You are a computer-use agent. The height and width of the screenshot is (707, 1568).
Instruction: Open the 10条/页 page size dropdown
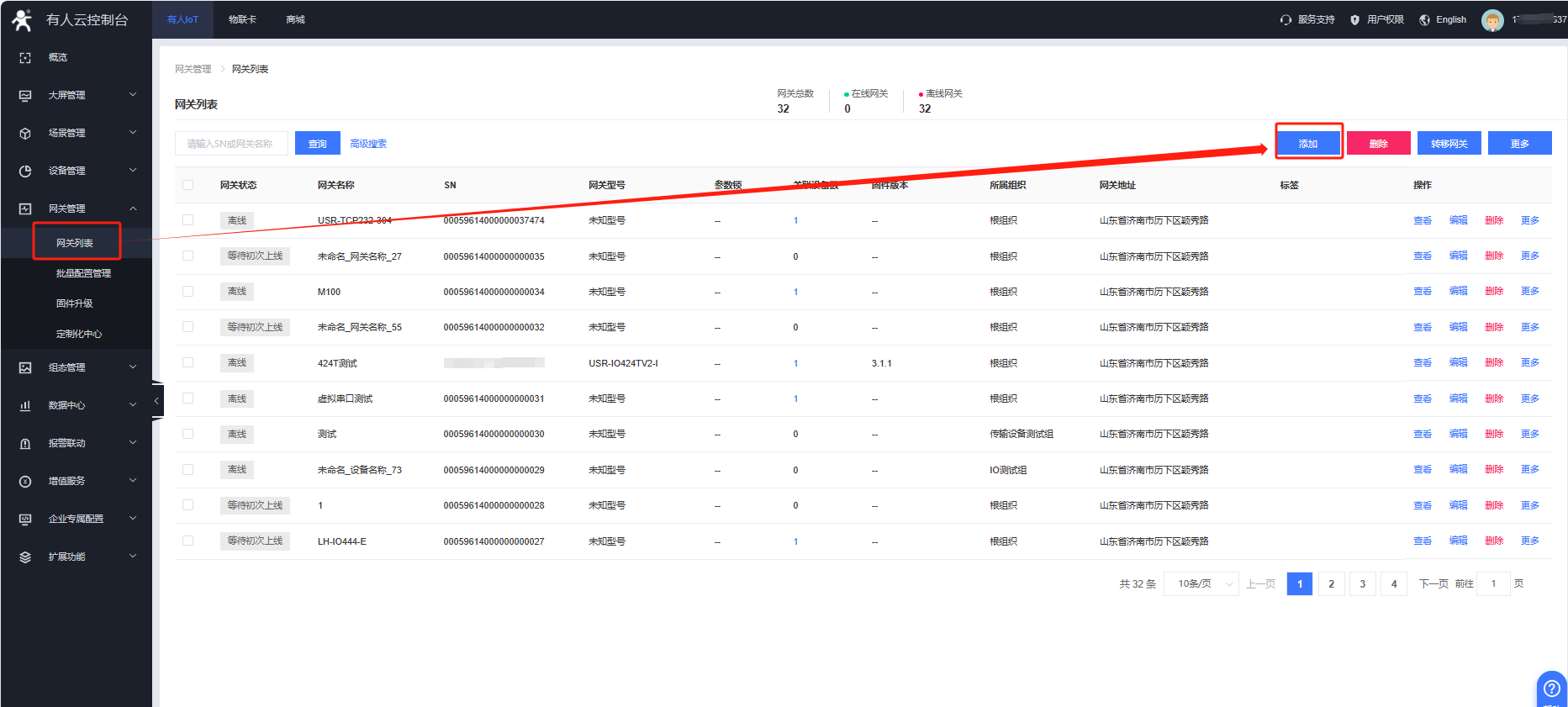(x=1201, y=584)
